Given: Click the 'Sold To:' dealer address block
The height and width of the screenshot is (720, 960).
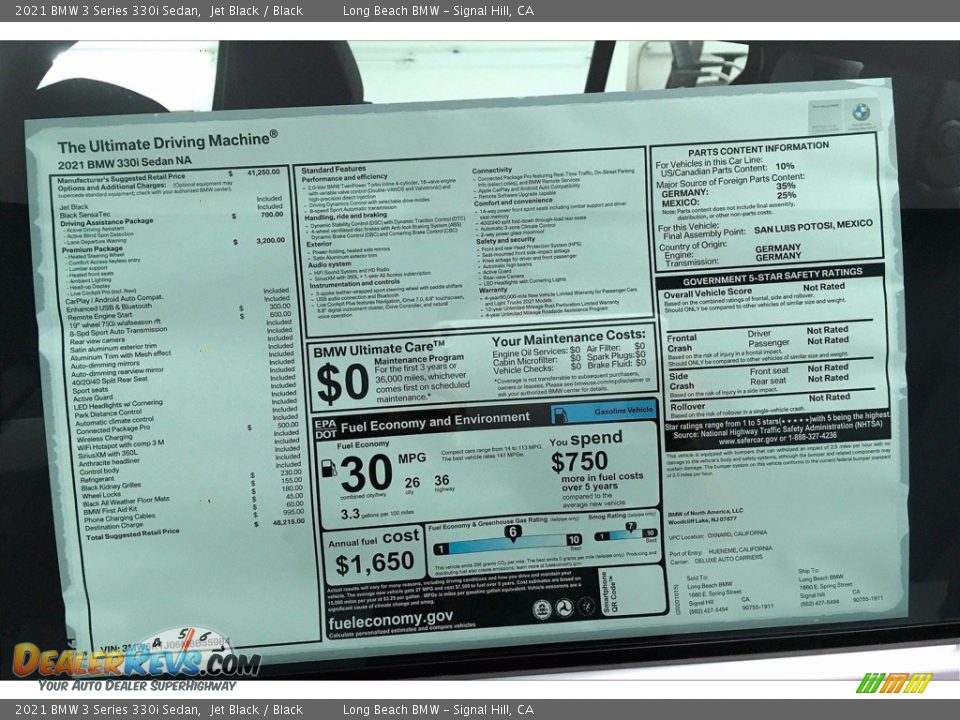Looking at the screenshot, I should 730,594.
